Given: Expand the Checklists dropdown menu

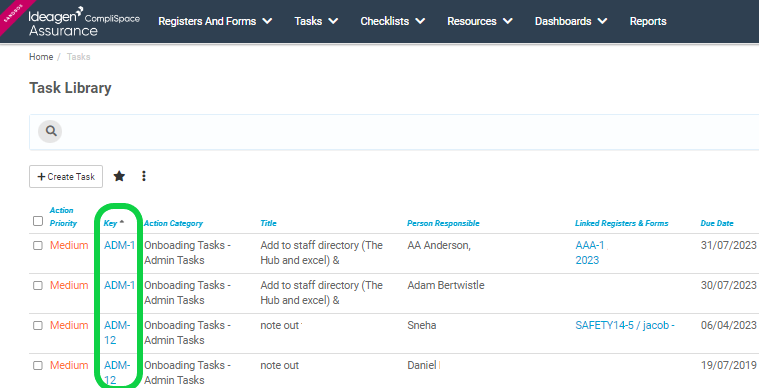Looking at the screenshot, I should (x=393, y=21).
